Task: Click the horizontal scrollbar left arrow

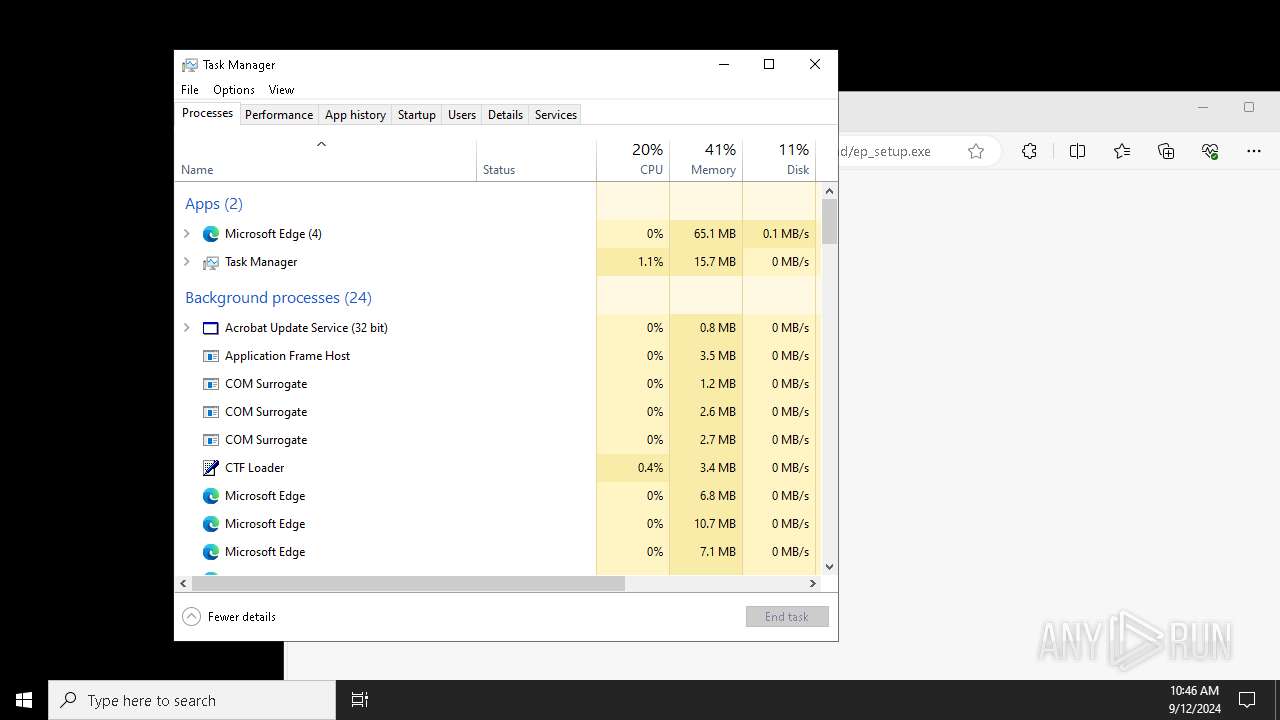Action: [183, 583]
